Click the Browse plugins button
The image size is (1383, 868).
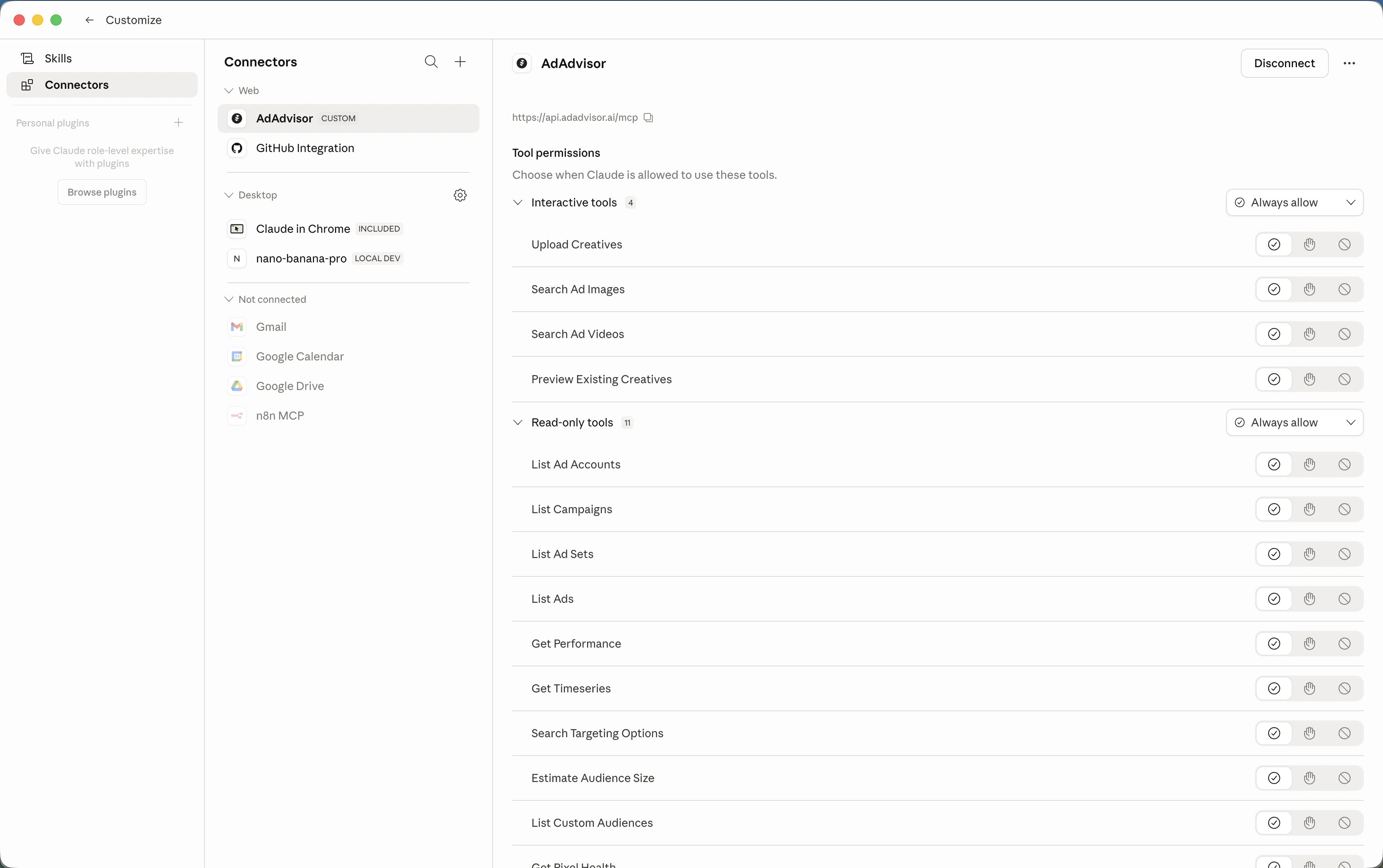click(x=102, y=192)
